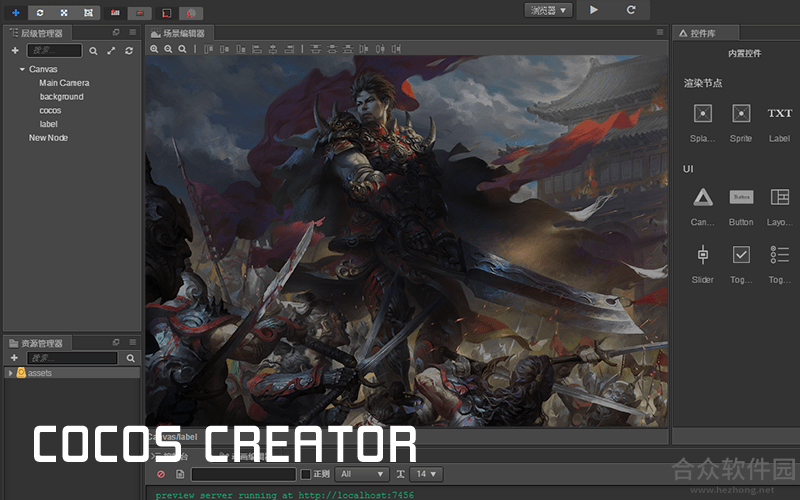Refresh the hierarchy tree
The image size is (800, 500).
pyautogui.click(x=129, y=51)
